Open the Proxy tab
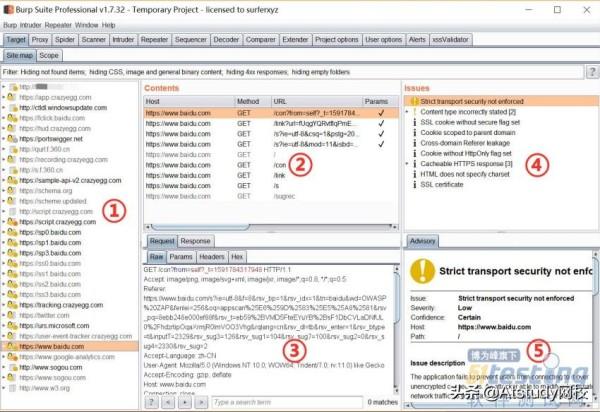 pyautogui.click(x=40, y=40)
